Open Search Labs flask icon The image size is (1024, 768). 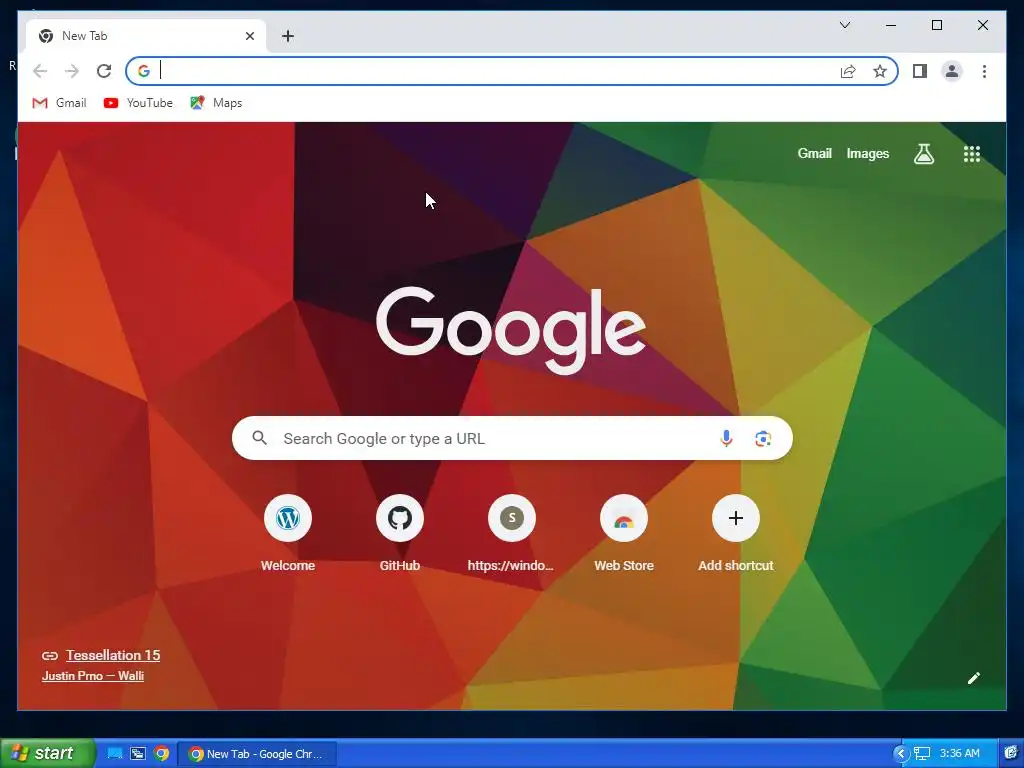[923, 154]
